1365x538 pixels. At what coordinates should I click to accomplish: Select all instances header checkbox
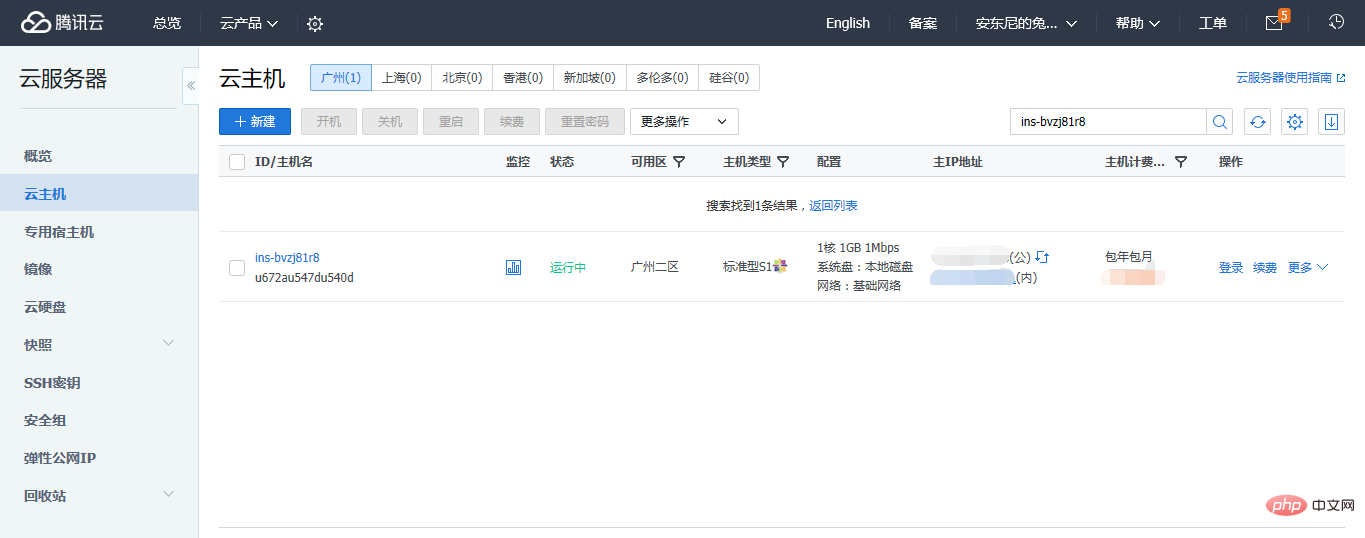coord(237,162)
